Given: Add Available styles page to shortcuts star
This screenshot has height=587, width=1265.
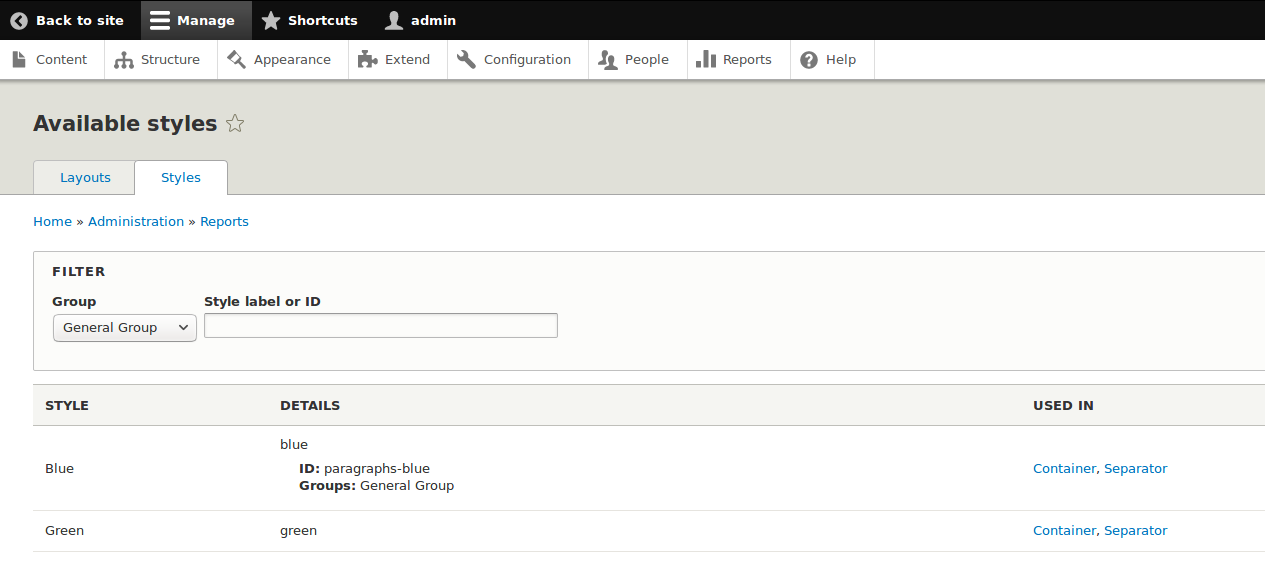Looking at the screenshot, I should click(x=235, y=124).
